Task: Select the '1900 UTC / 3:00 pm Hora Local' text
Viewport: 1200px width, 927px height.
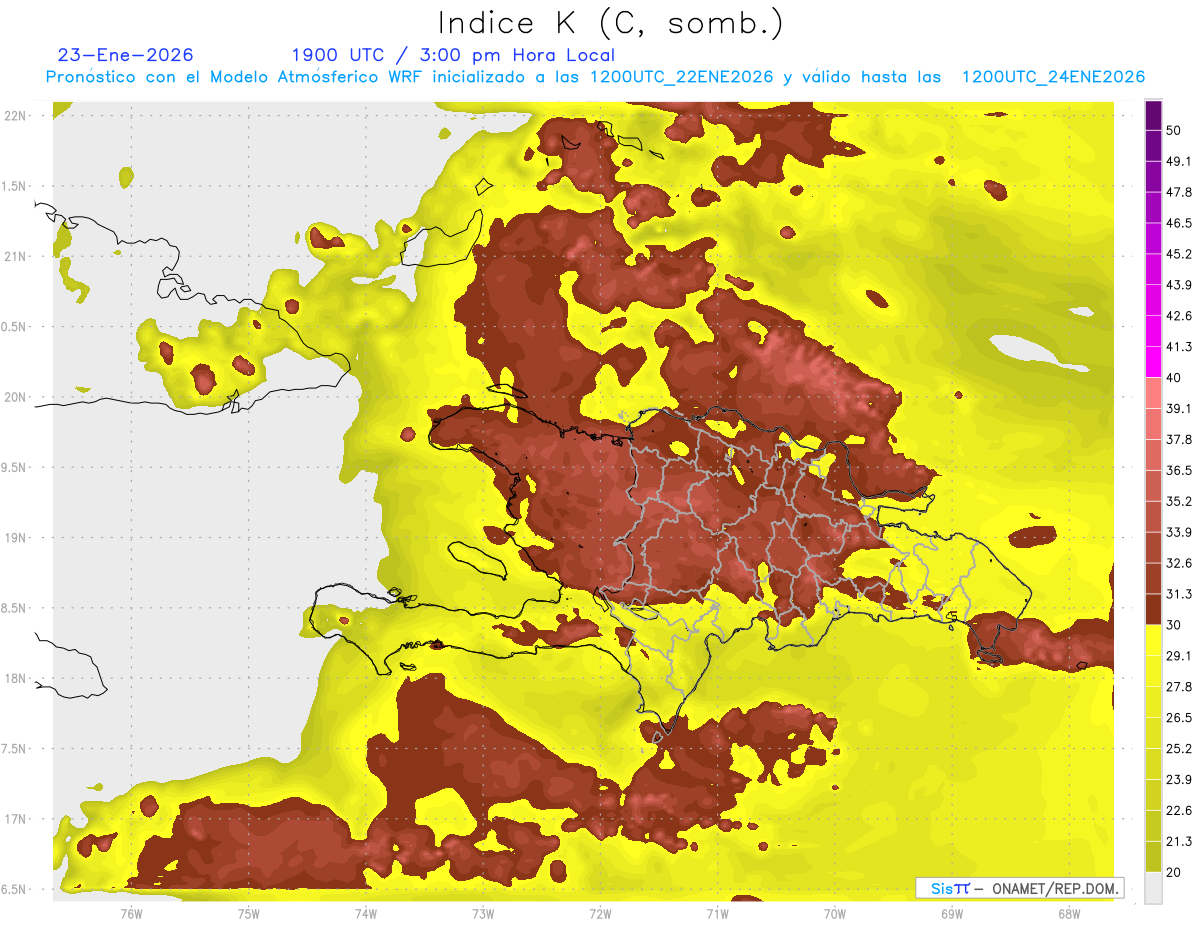Action: coord(453,55)
